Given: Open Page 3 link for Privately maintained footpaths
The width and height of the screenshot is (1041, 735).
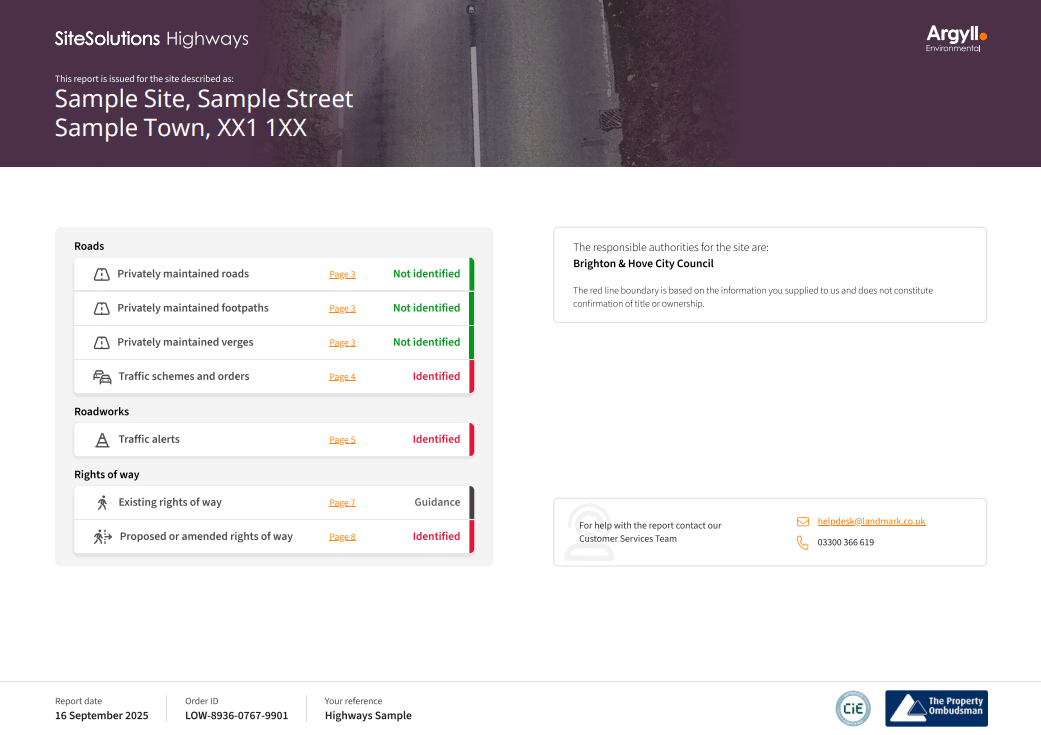Looking at the screenshot, I should (342, 309).
